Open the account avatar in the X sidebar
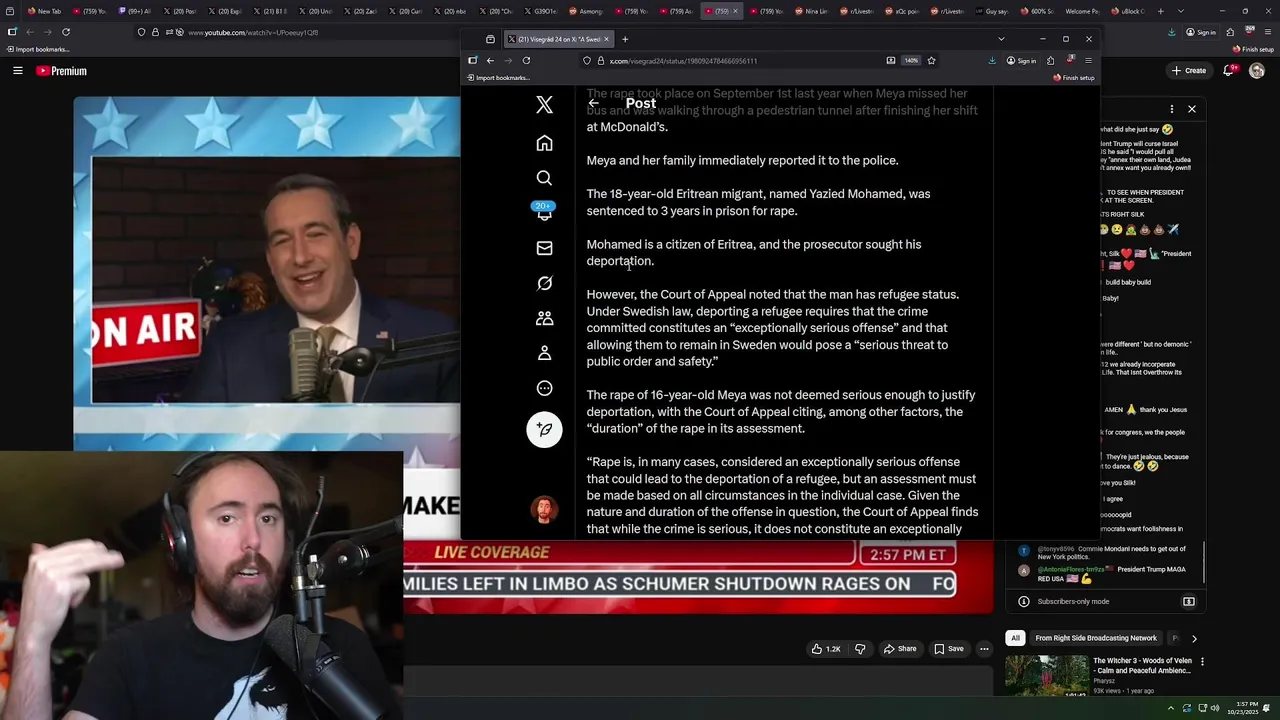1280x720 pixels. [x=544, y=510]
